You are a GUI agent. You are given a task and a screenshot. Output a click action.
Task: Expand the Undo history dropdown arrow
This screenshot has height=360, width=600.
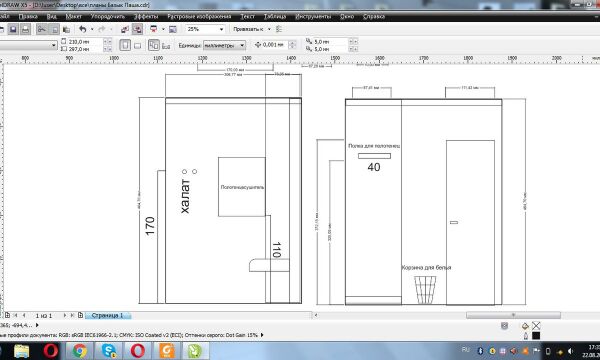(x=92, y=29)
